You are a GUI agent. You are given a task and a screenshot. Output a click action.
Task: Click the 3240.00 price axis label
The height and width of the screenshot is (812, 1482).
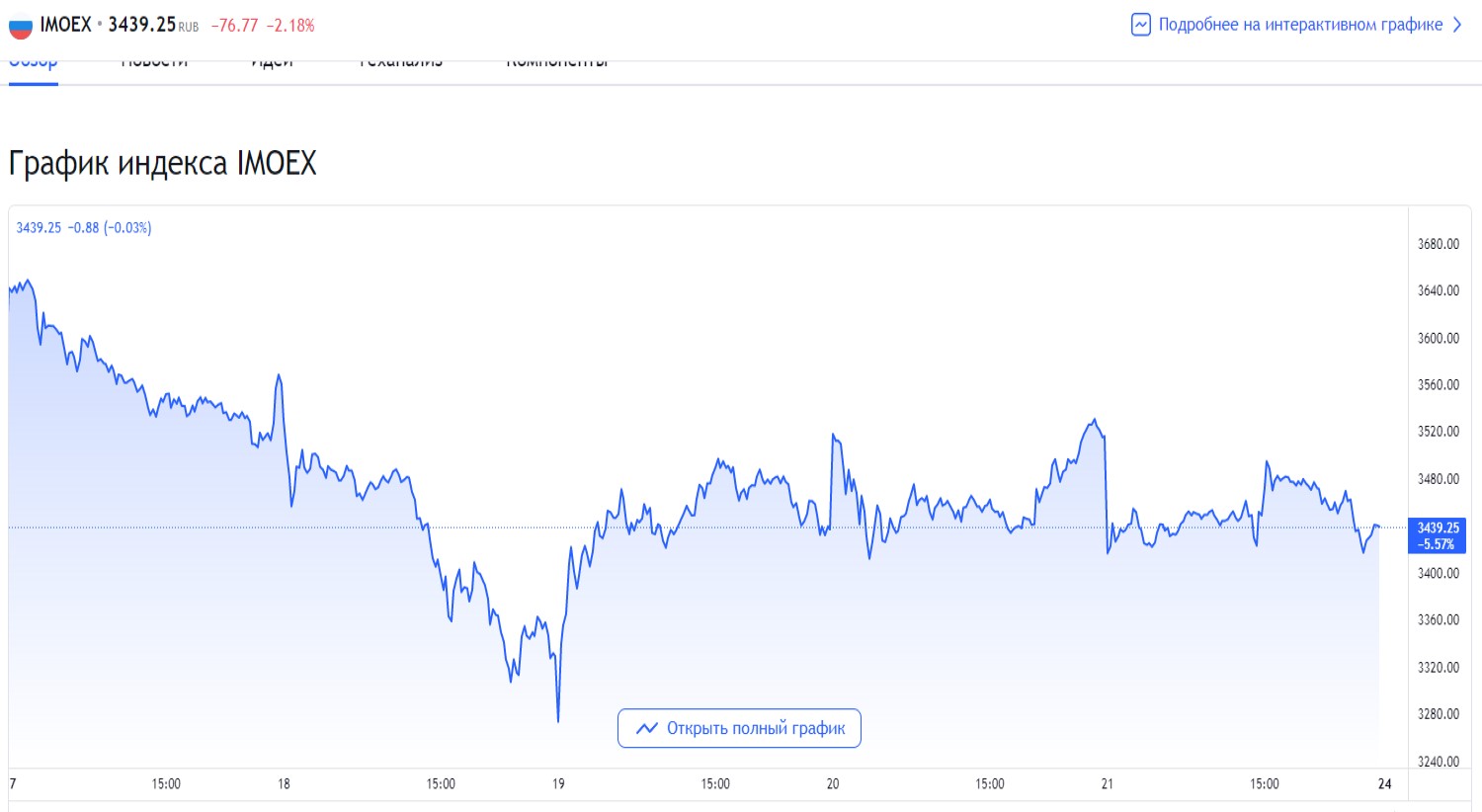1439,762
